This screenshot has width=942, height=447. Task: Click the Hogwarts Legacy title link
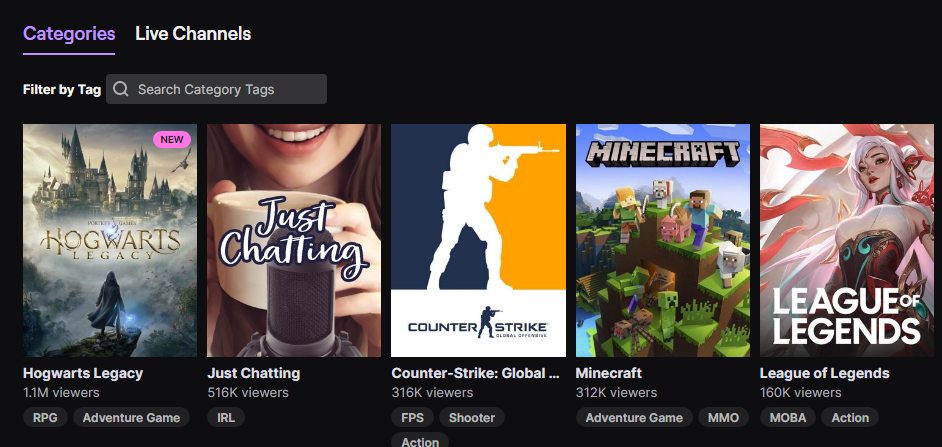[83, 373]
